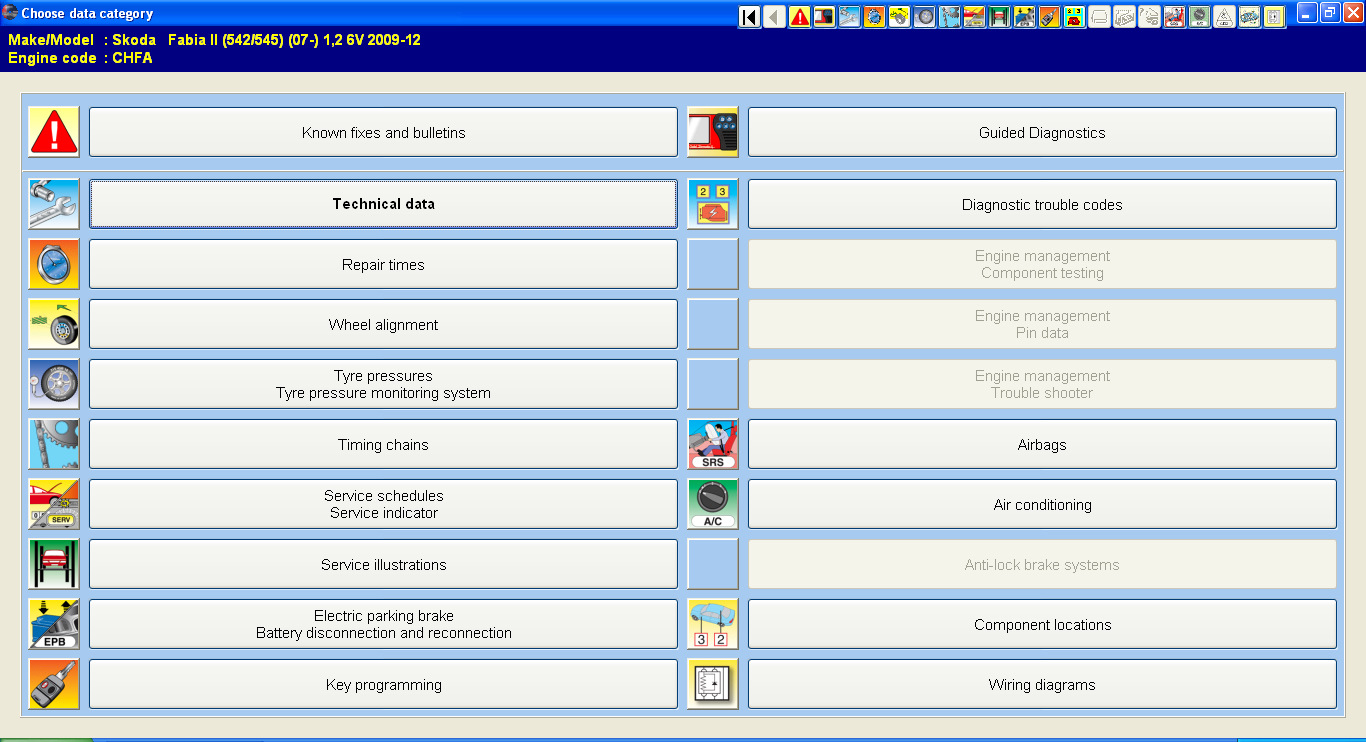Image resolution: width=1366 pixels, height=742 pixels.
Task: Open the Known fixes and bulletins button
Action: 383,132
